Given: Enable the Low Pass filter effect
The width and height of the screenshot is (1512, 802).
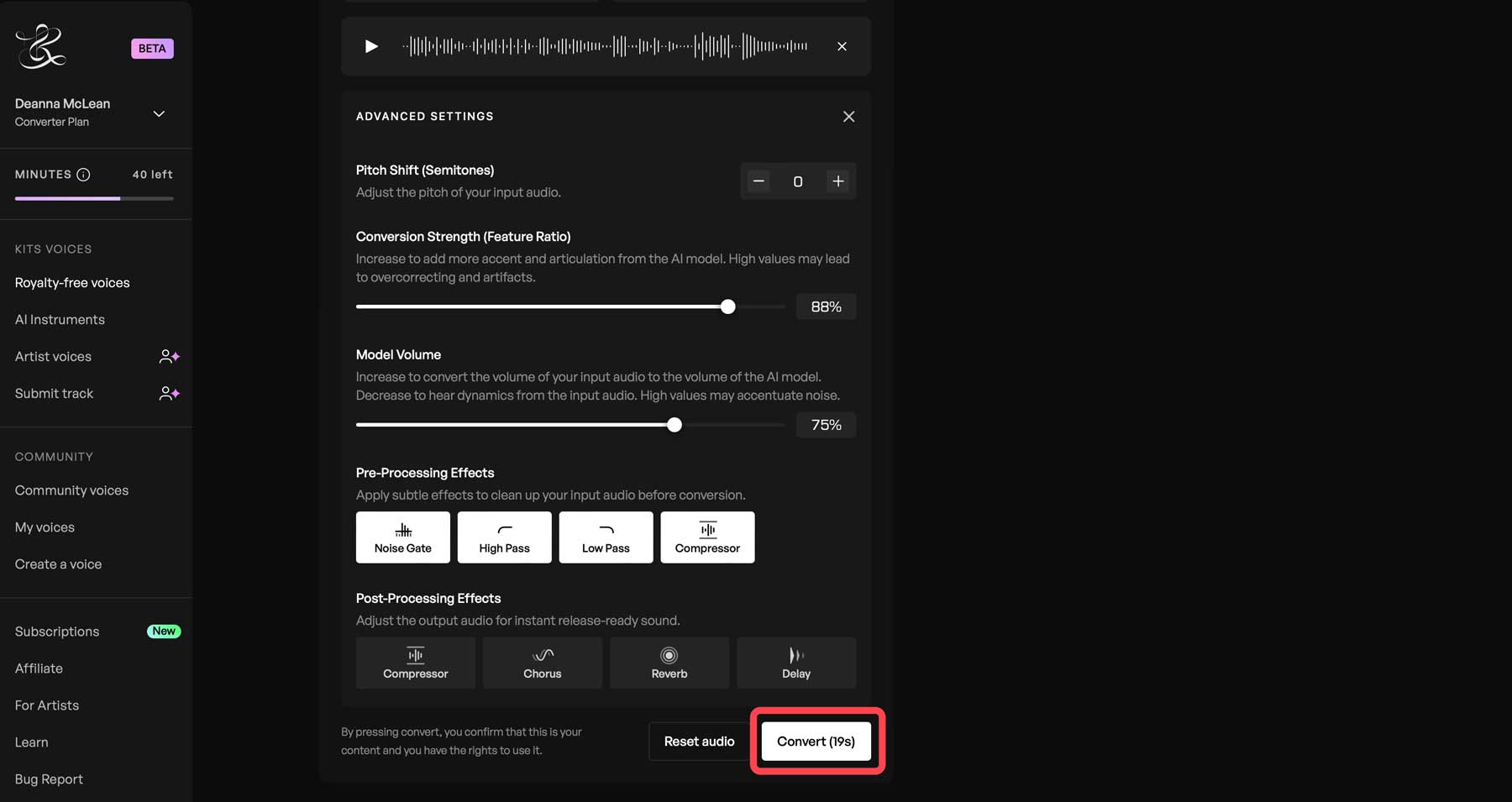Looking at the screenshot, I should click(x=606, y=537).
